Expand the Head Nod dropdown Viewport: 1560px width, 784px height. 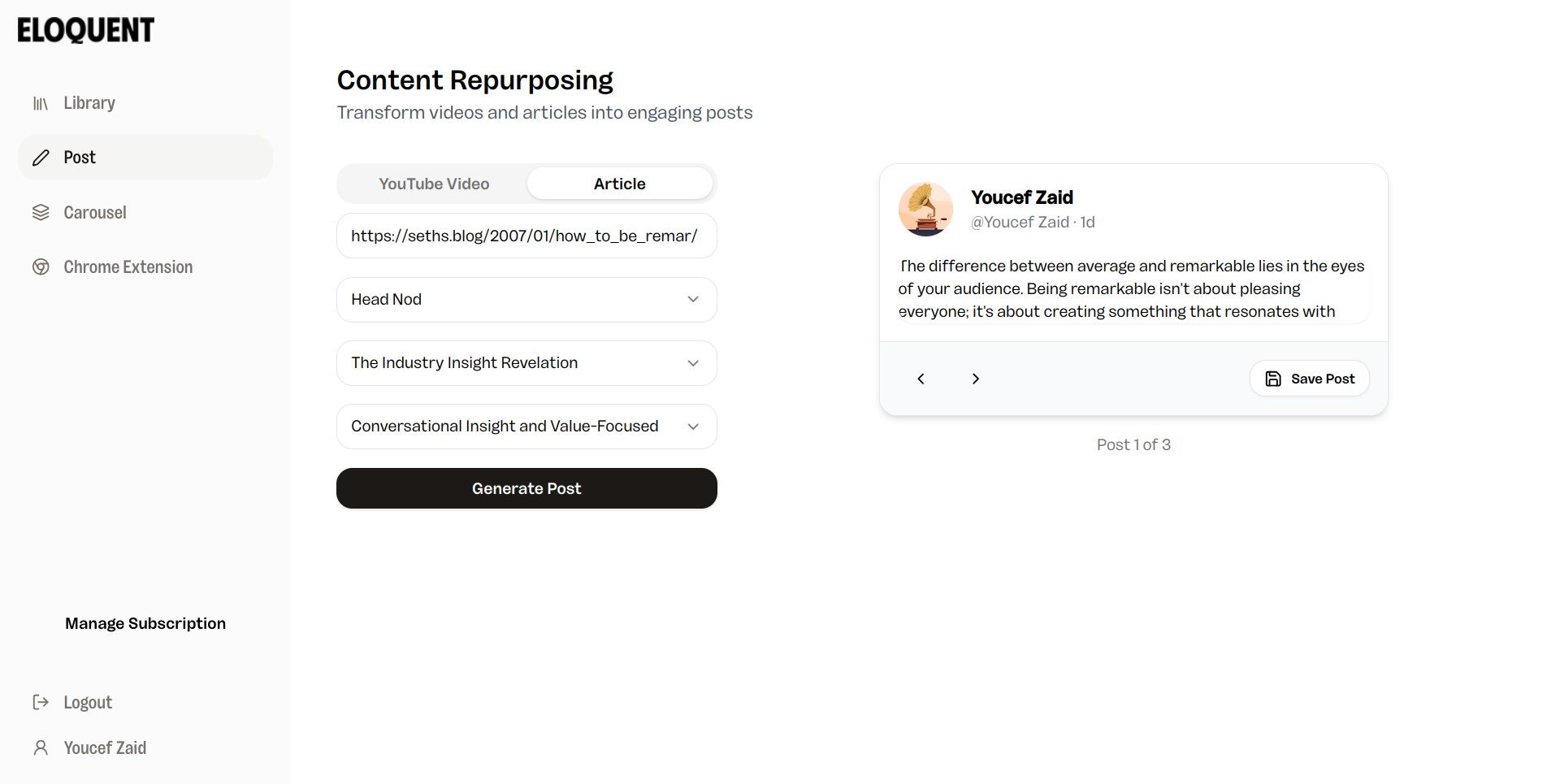526,300
